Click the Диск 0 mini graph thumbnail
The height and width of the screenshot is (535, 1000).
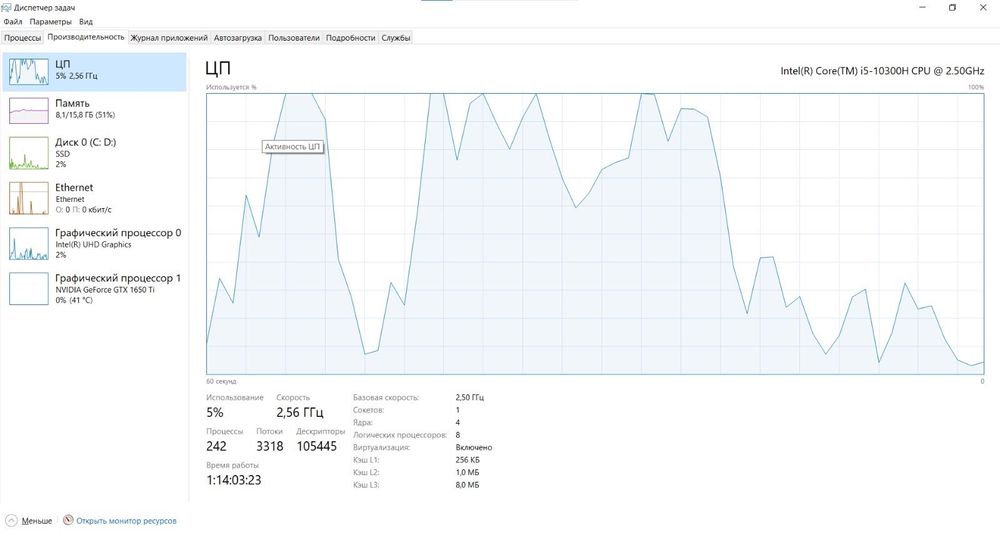coord(29,153)
